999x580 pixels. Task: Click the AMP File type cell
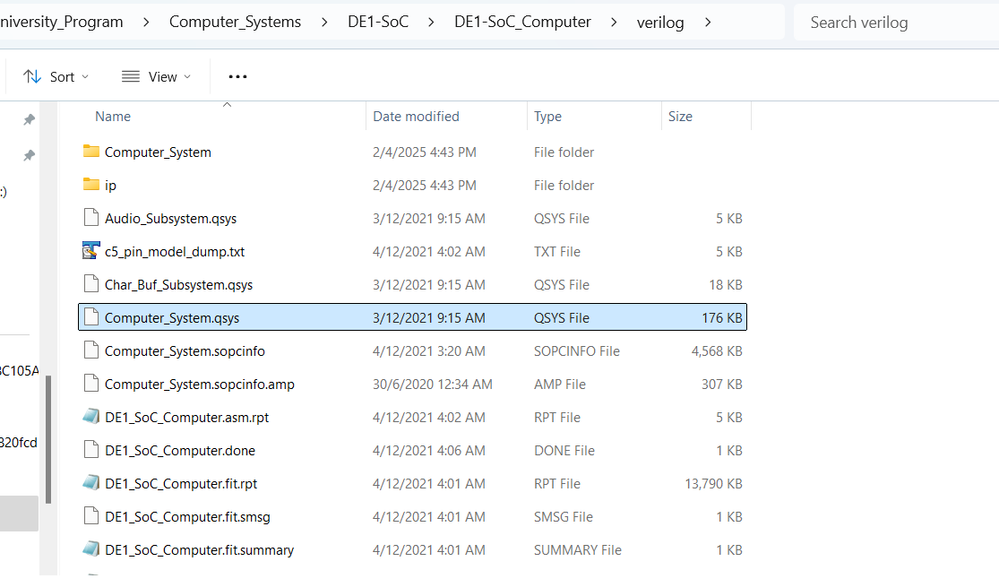point(559,384)
